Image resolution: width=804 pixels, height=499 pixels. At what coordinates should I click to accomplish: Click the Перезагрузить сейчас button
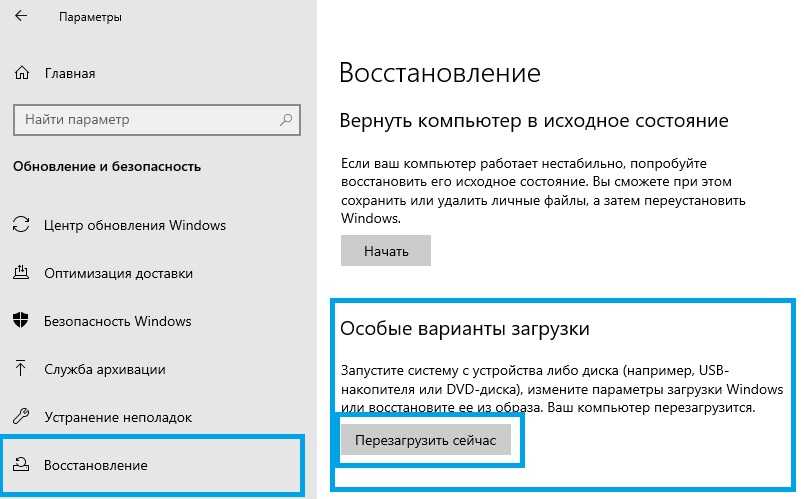point(426,440)
